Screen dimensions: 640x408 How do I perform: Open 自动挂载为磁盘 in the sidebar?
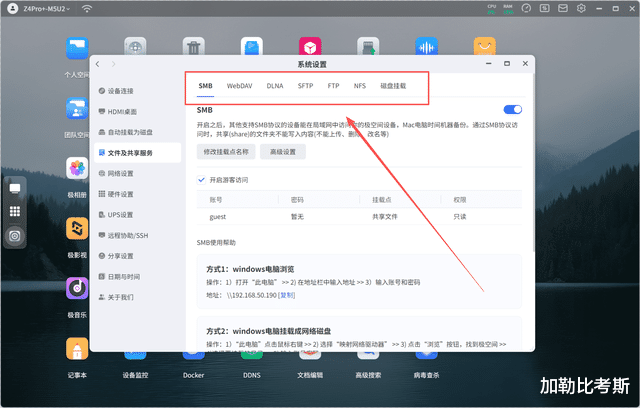[138, 132]
